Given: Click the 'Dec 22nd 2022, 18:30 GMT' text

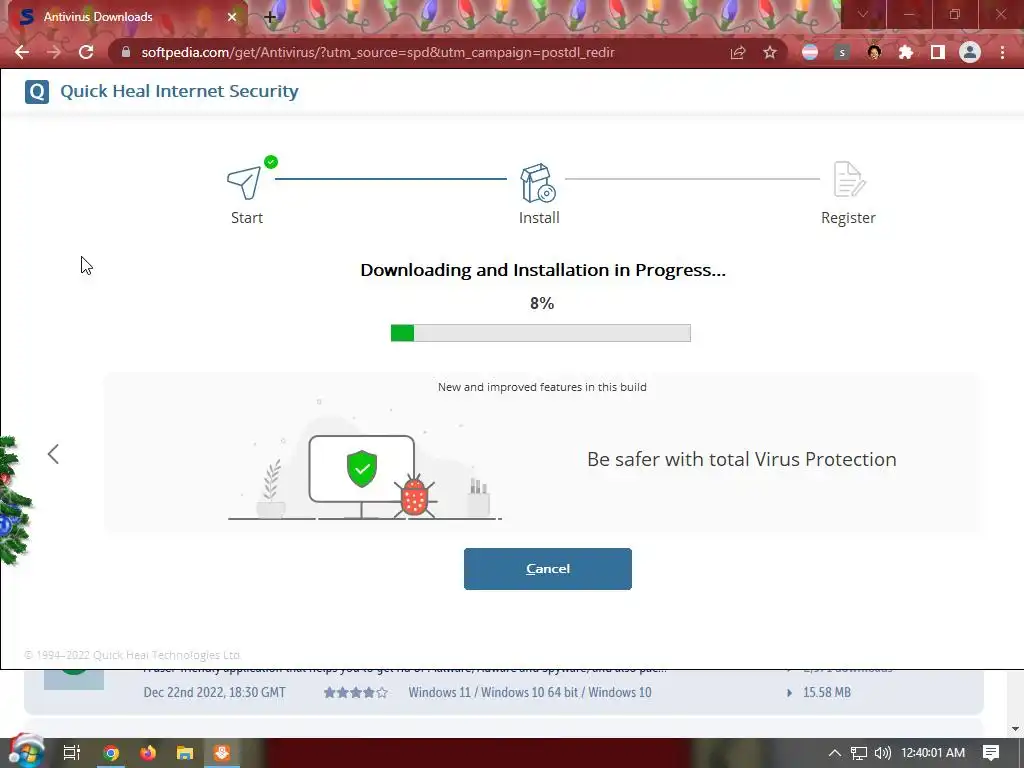Looking at the screenshot, I should tap(214, 692).
